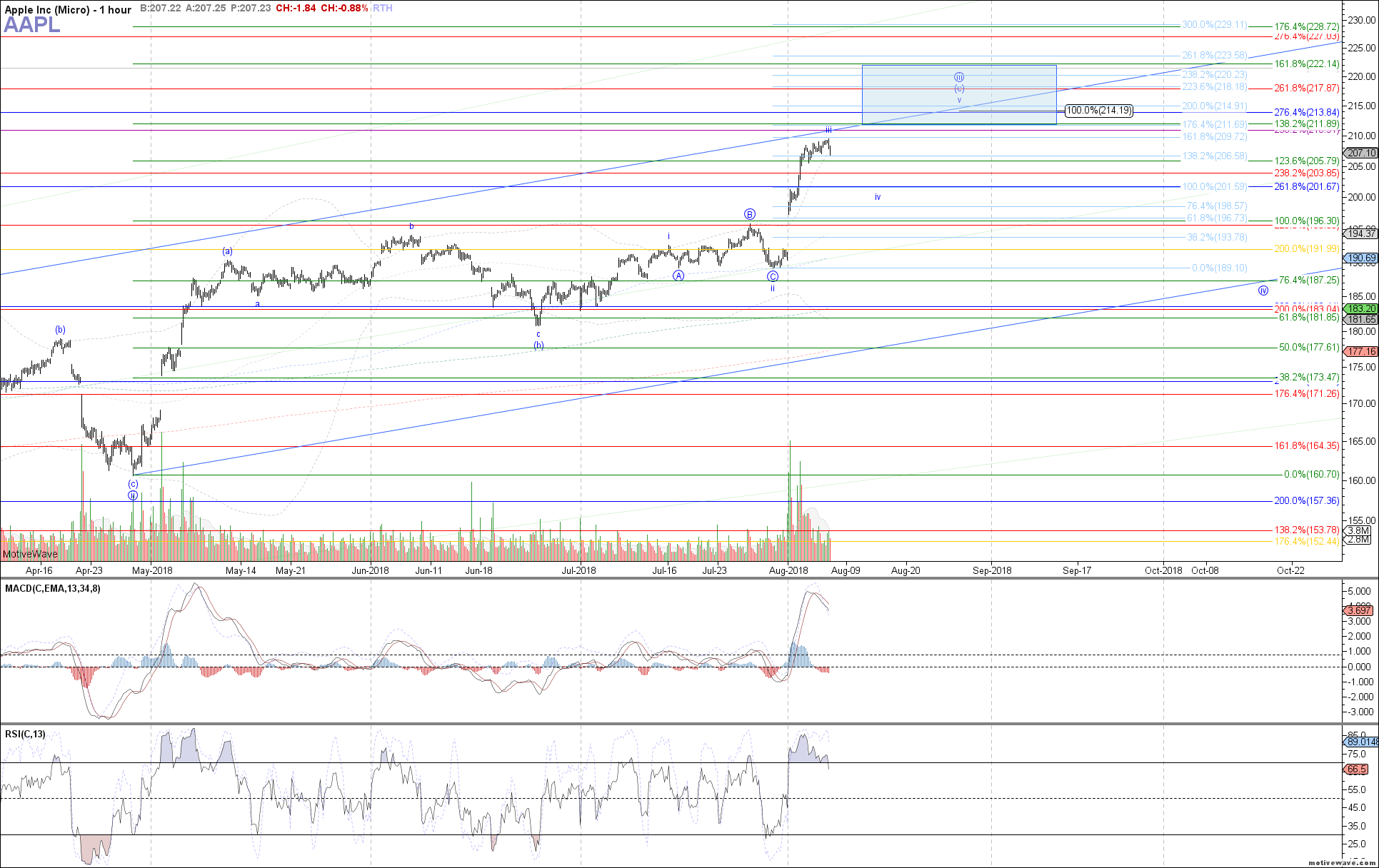Select the 100.0%(196.30) fib label
Screen dimensions: 1379x868
click(x=1307, y=221)
